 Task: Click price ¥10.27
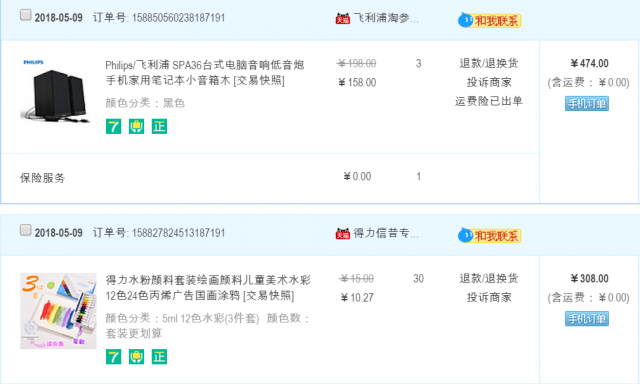point(357,297)
